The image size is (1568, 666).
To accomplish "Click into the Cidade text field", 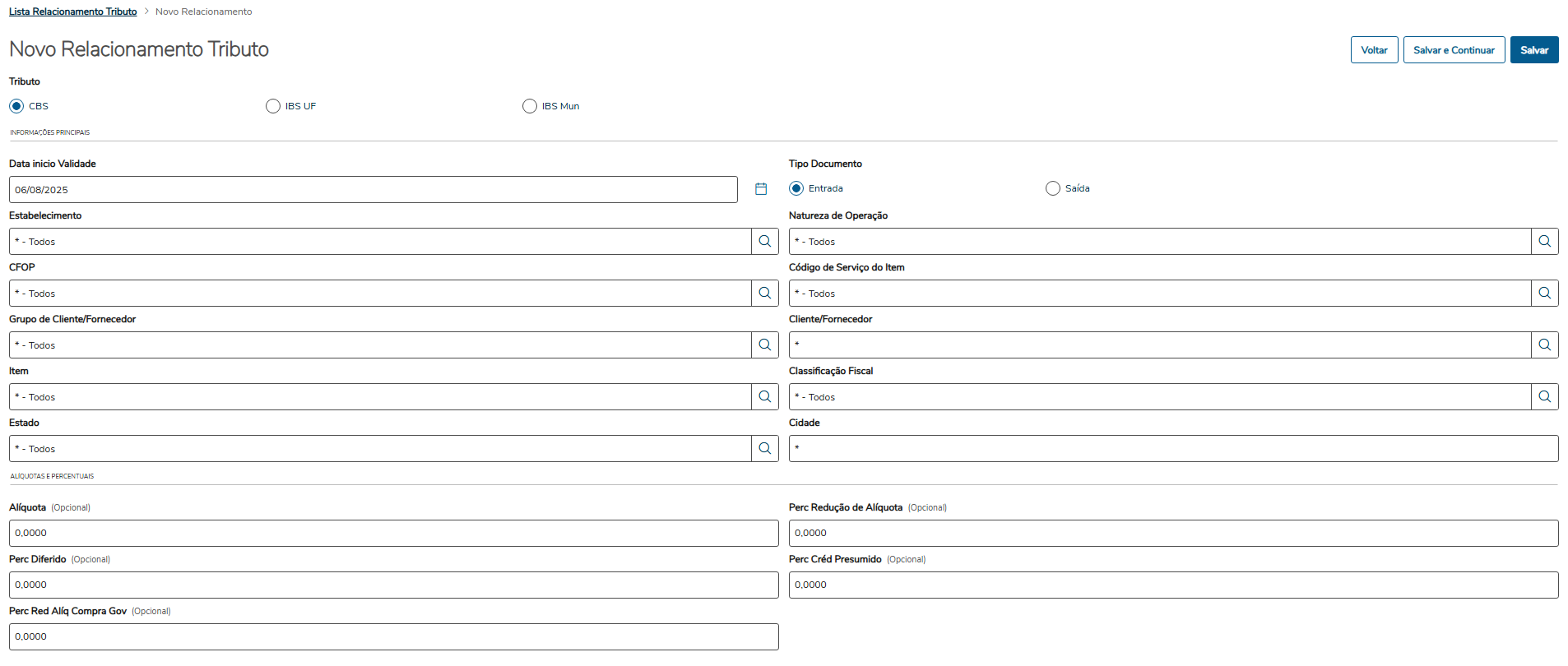I will (x=1173, y=449).
